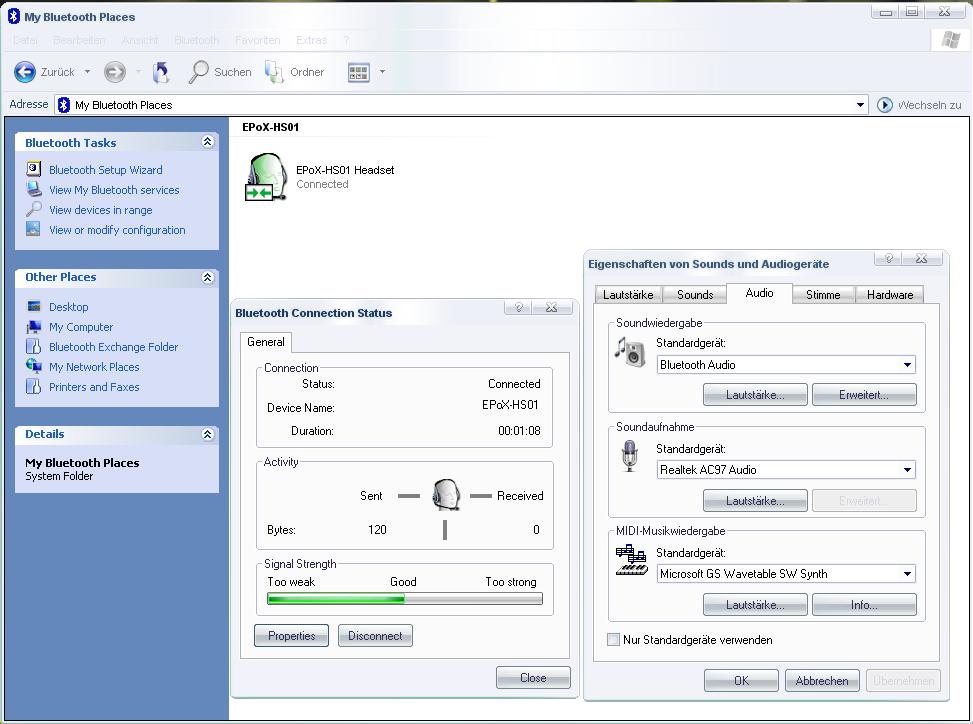Click Bluetooth Setup Wizard icon

pyautogui.click(x=34, y=169)
